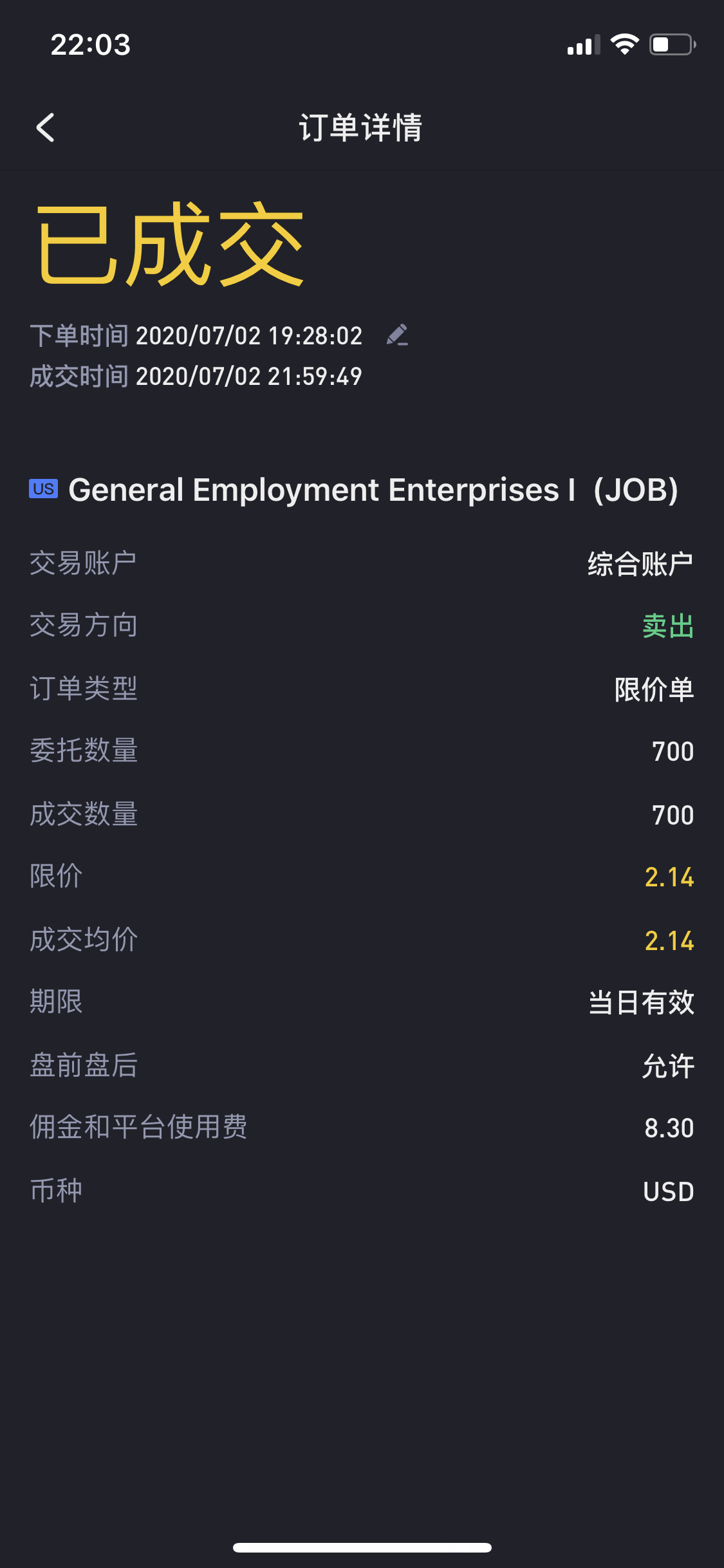Tap the 当日有效 time-in-force value
The height and width of the screenshot is (1568, 724).
coord(641,1003)
